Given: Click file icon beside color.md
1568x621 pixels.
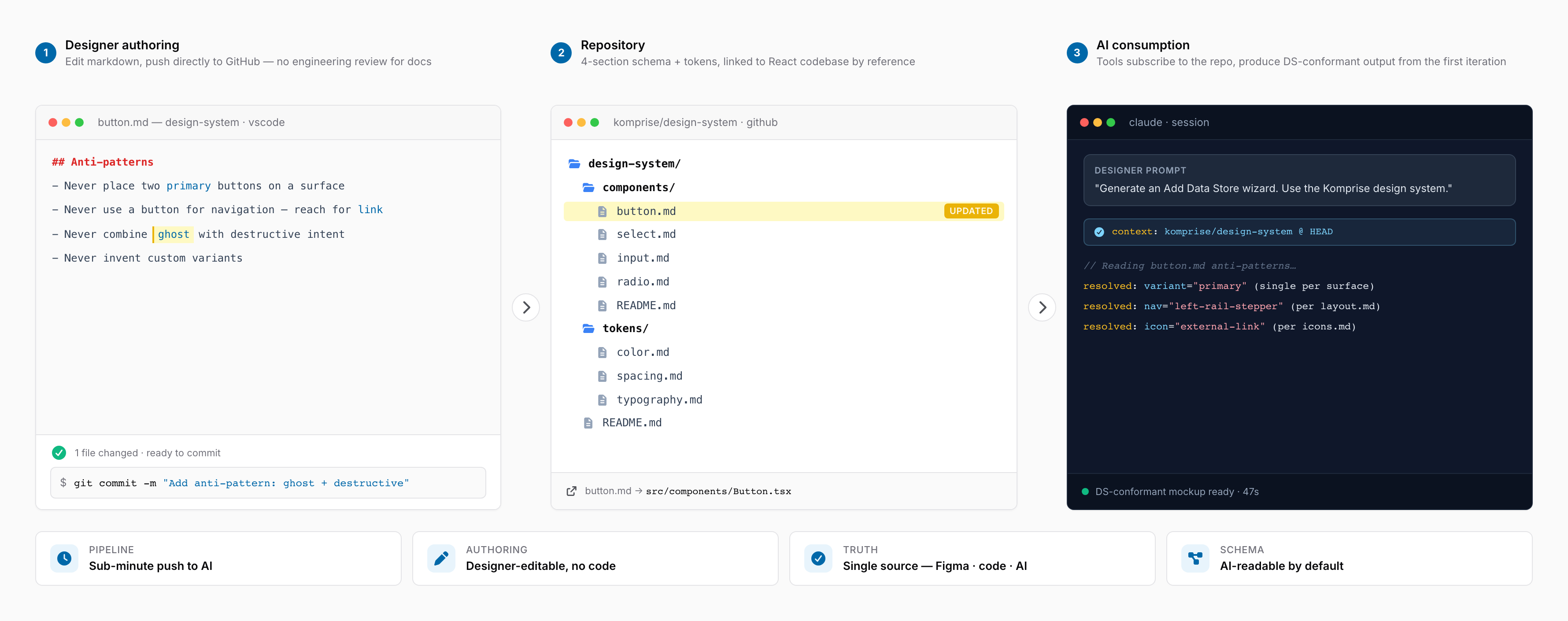Looking at the screenshot, I should (602, 352).
